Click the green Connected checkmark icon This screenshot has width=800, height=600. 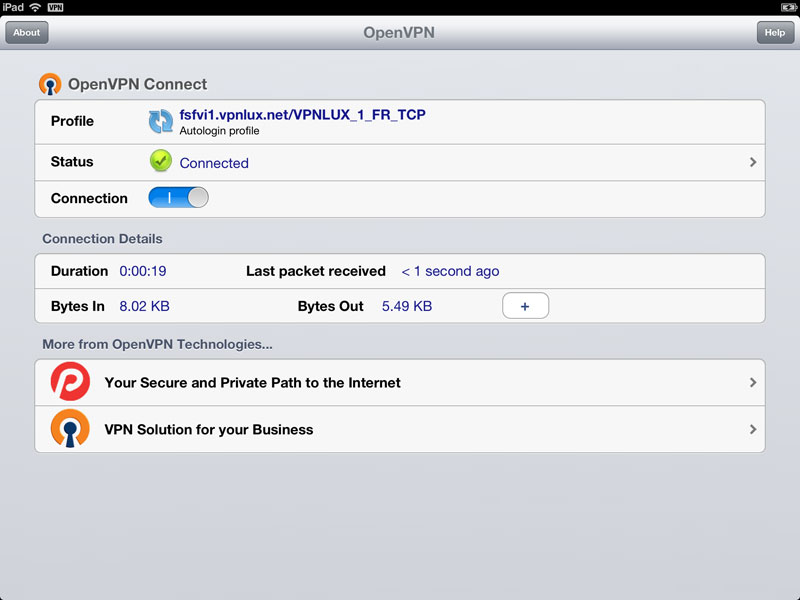(x=161, y=161)
